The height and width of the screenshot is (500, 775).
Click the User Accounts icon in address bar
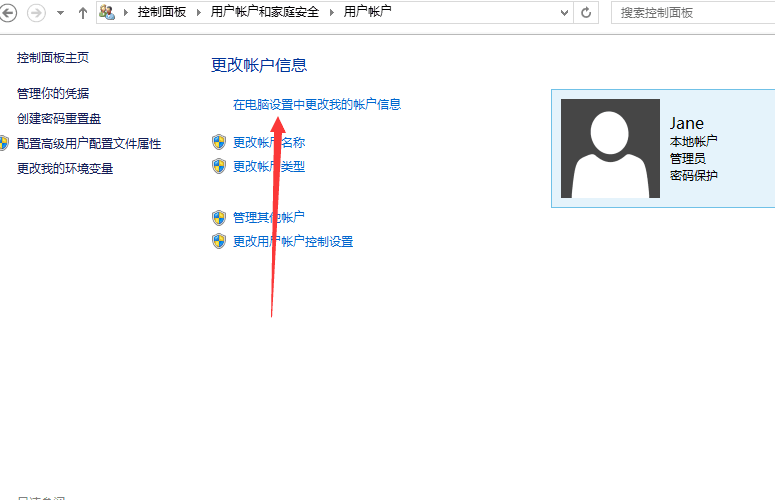tap(107, 12)
